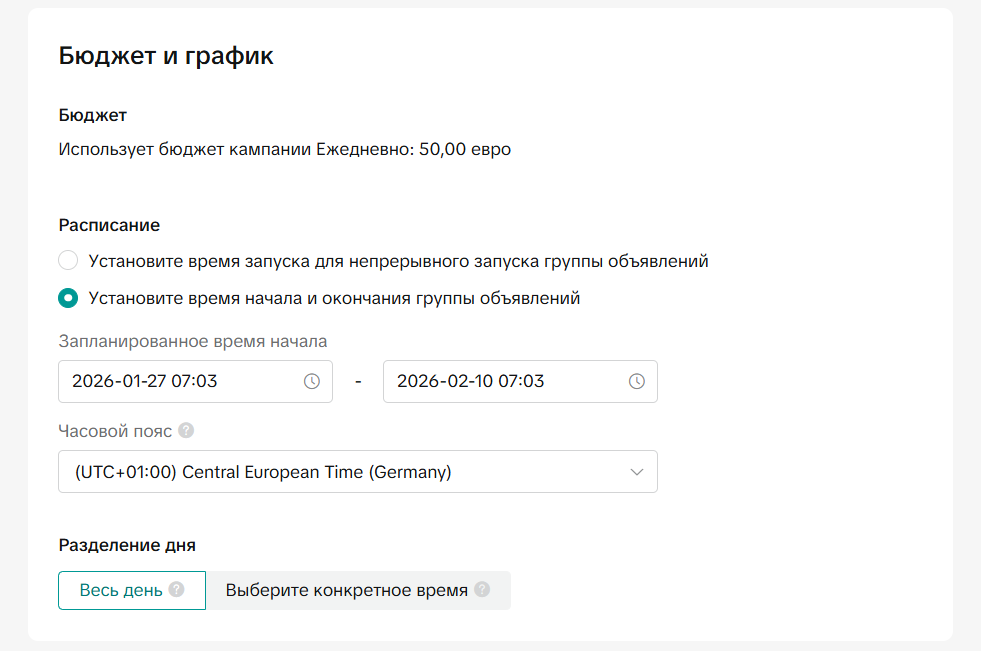Click the chevron arrow of the timezone selector
Screen dimensions: 981x651
coord(637,472)
